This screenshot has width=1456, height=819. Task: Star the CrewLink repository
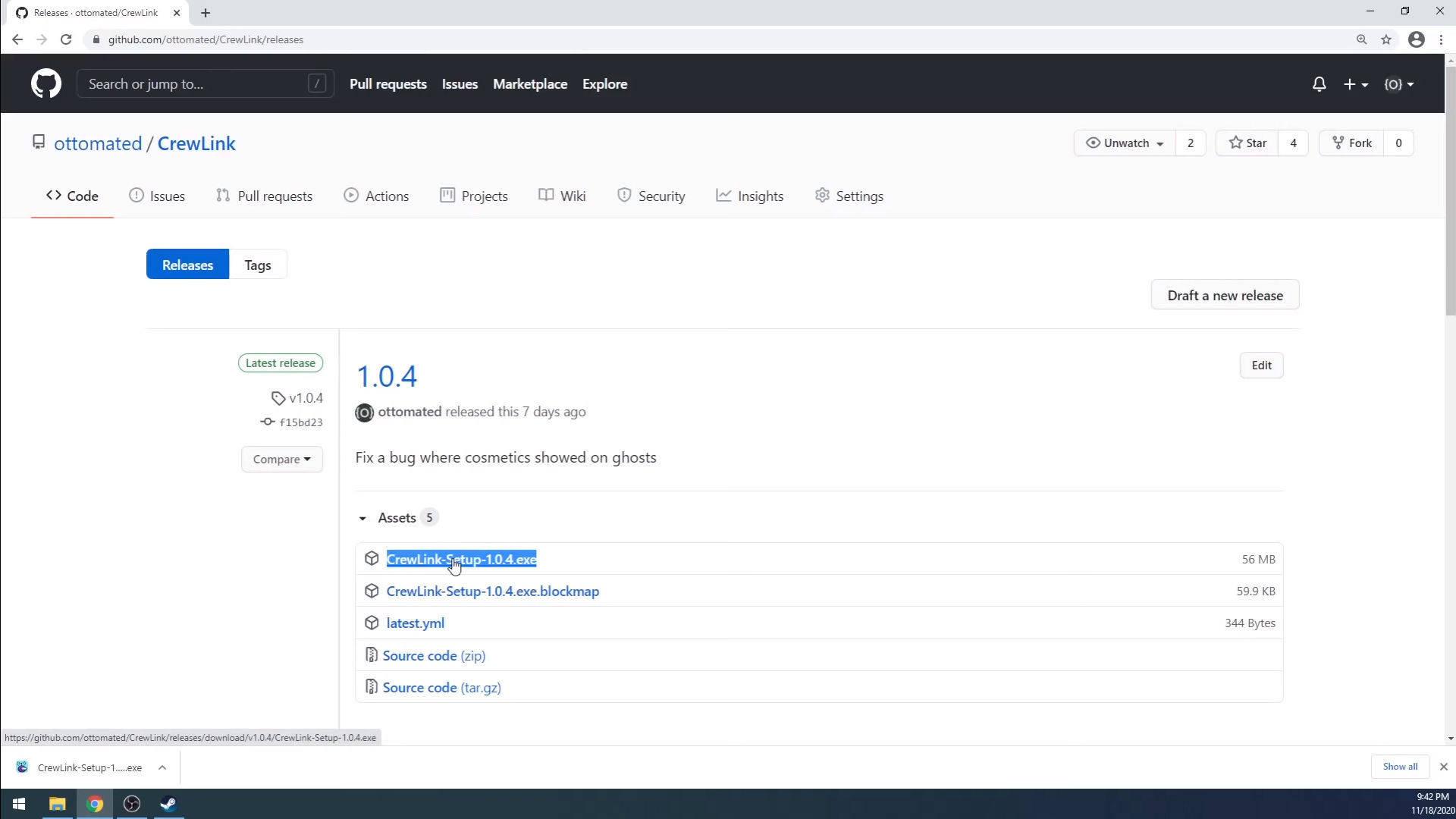pos(1247,143)
